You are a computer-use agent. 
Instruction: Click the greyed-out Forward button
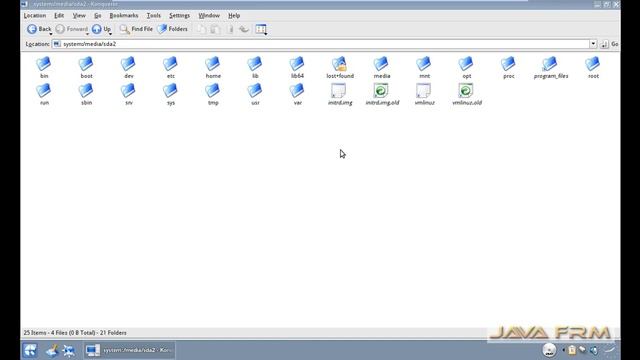coord(71,29)
